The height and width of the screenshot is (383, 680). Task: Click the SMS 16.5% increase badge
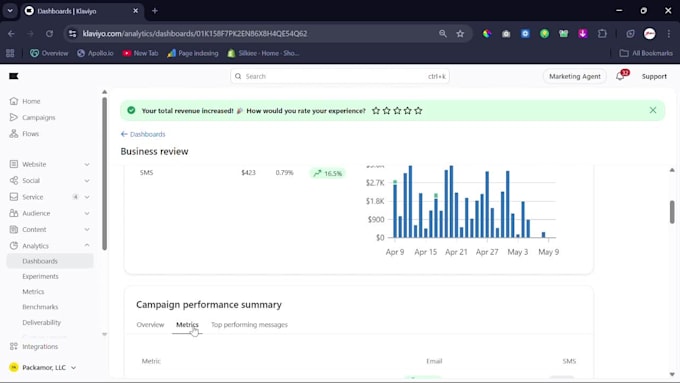pyautogui.click(x=328, y=173)
